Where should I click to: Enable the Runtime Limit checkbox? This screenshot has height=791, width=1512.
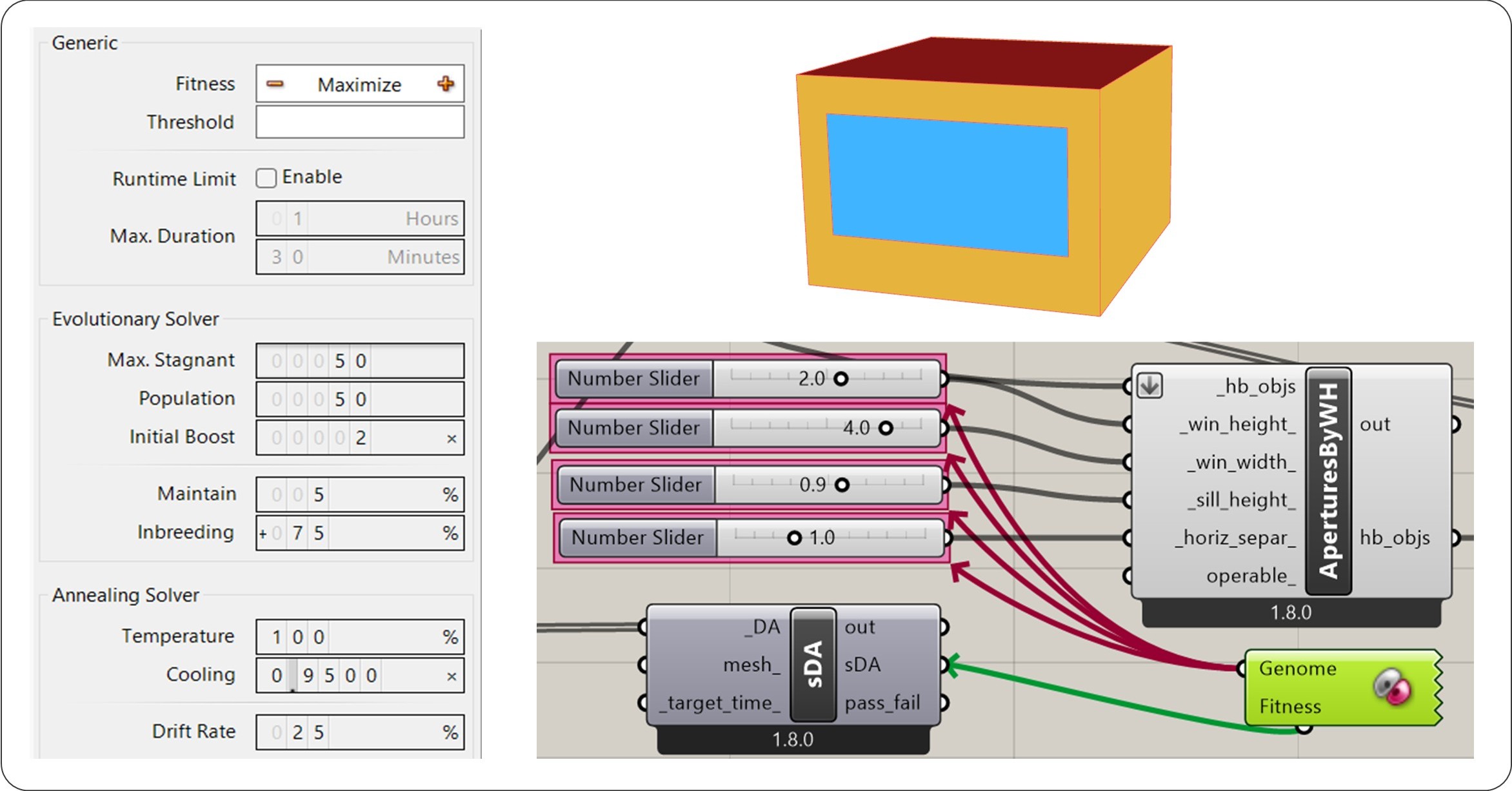(x=266, y=178)
